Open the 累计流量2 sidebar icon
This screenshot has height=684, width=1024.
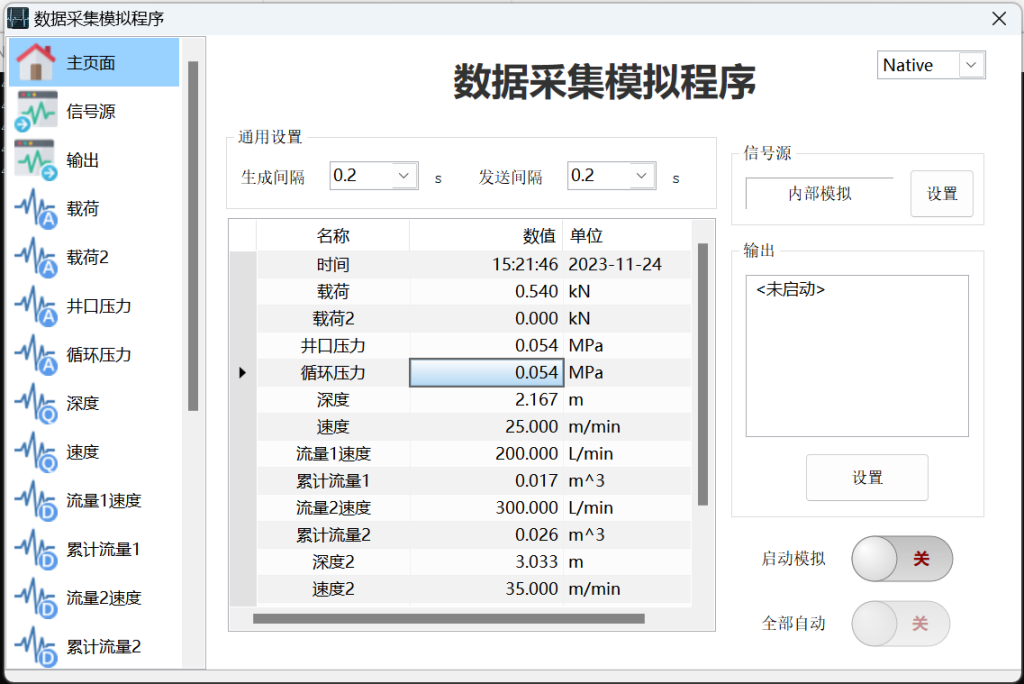[36, 646]
